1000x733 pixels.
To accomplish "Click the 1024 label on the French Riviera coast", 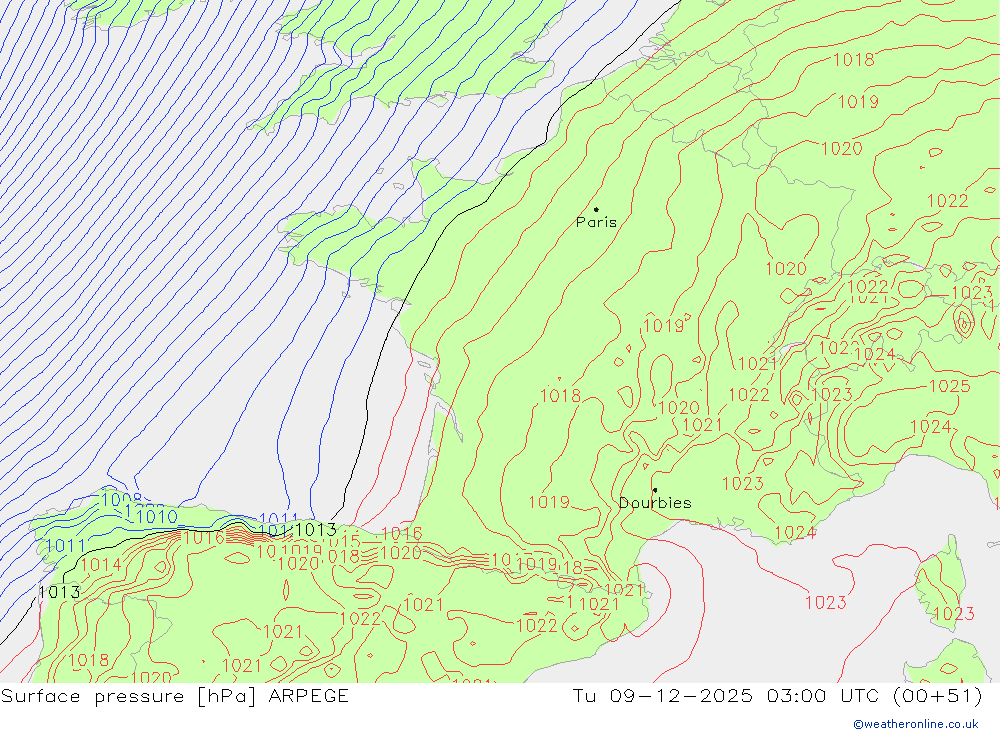I will click(x=795, y=532).
